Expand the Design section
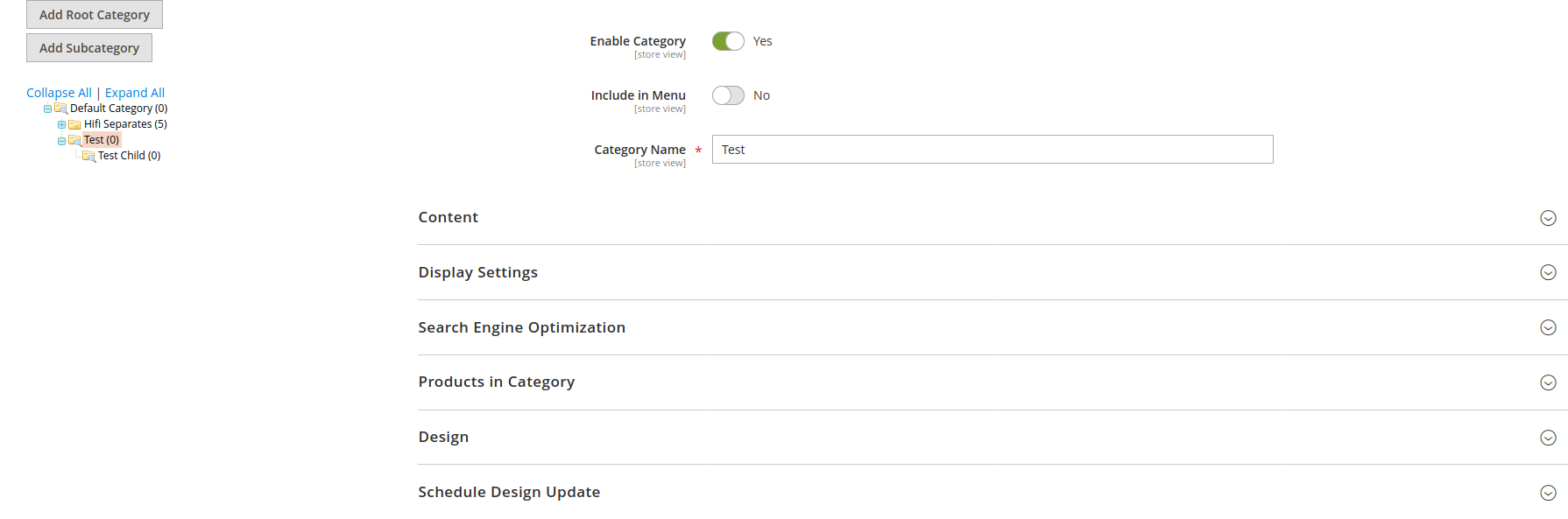This screenshot has width=1568, height=519. (x=1549, y=437)
